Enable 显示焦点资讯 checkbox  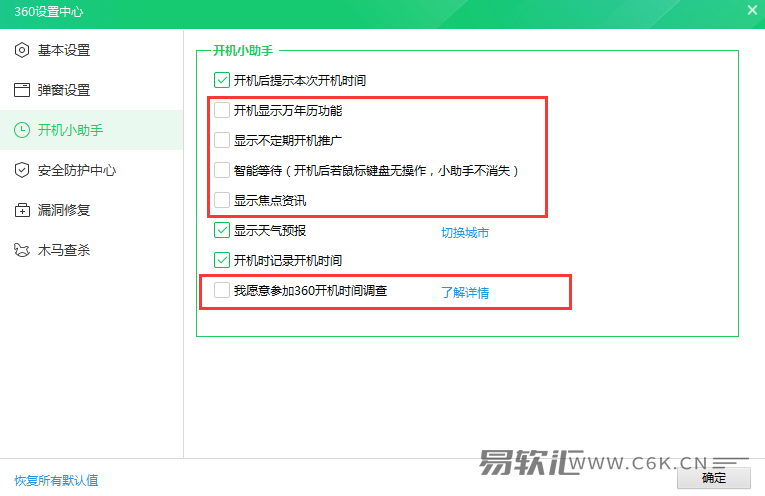click(x=222, y=200)
